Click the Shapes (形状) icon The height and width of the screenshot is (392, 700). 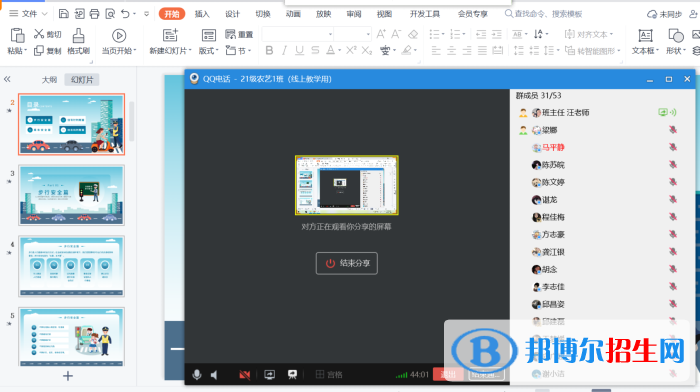pyautogui.click(x=675, y=36)
